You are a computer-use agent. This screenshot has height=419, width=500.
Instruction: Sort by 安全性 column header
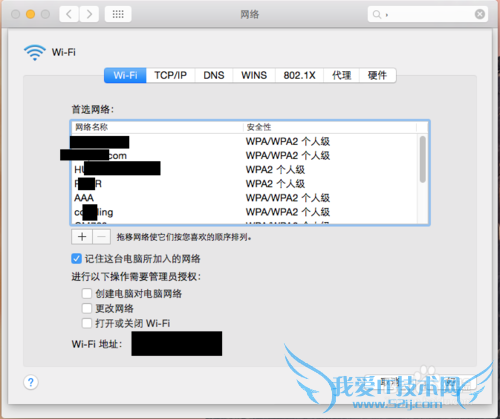pos(330,127)
